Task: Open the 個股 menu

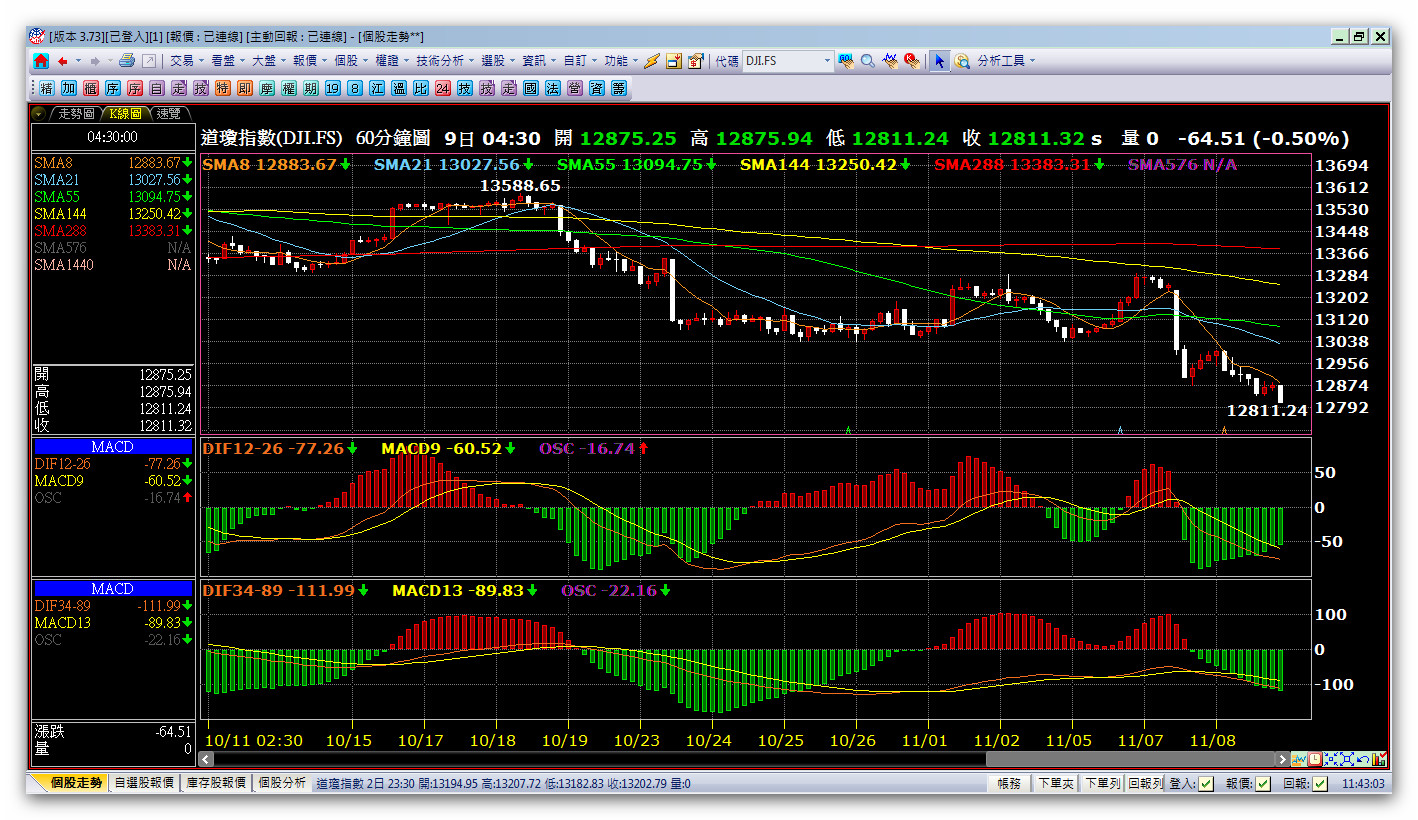Action: (x=350, y=61)
